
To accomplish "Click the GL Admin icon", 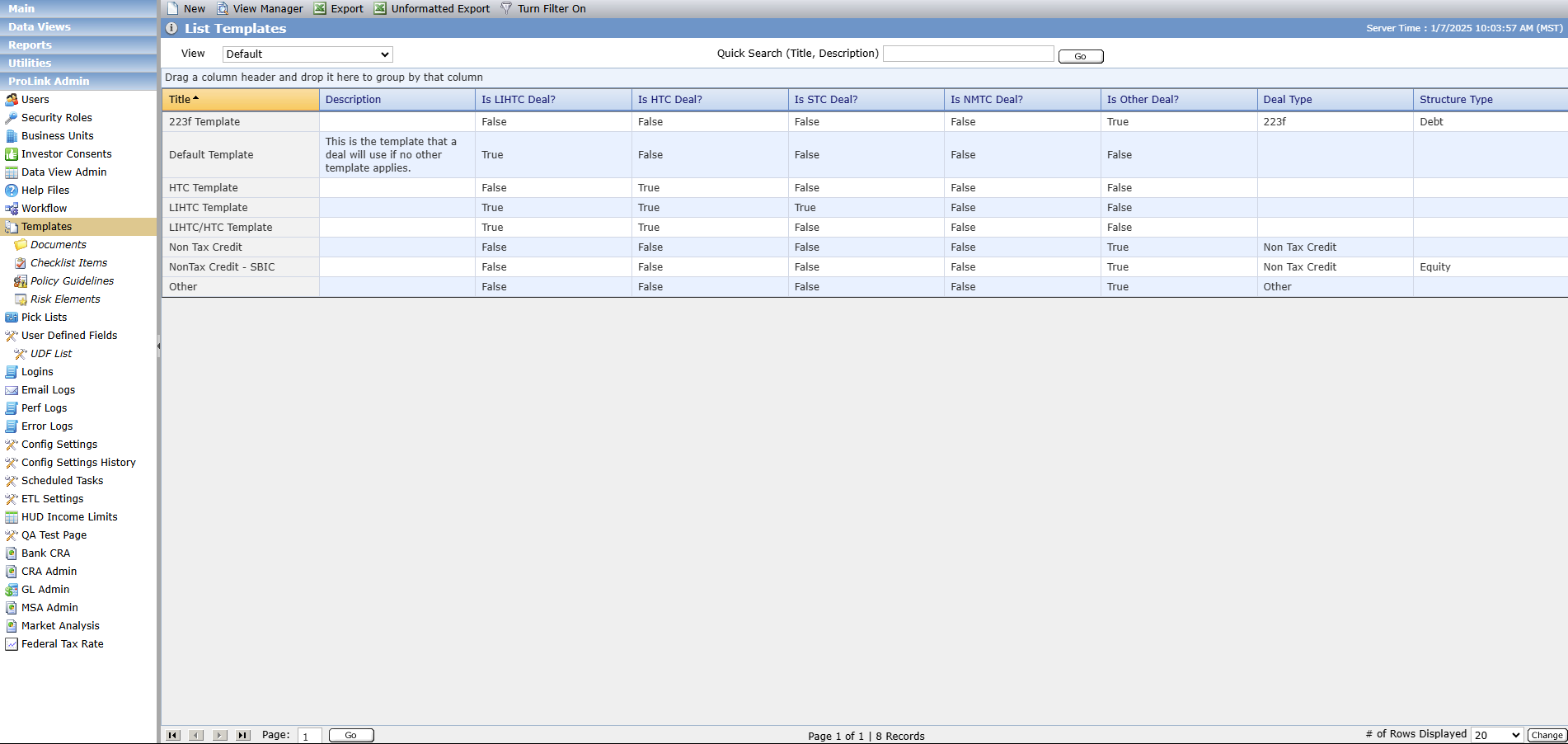I will click(12, 590).
